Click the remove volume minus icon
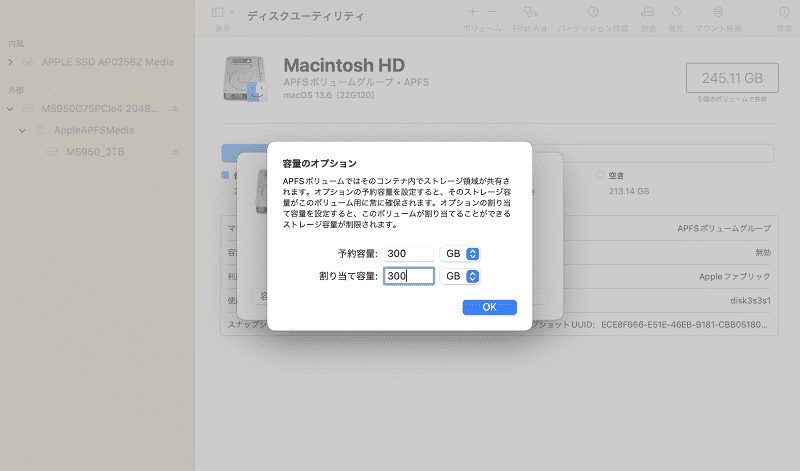800x471 pixels. pyautogui.click(x=492, y=12)
